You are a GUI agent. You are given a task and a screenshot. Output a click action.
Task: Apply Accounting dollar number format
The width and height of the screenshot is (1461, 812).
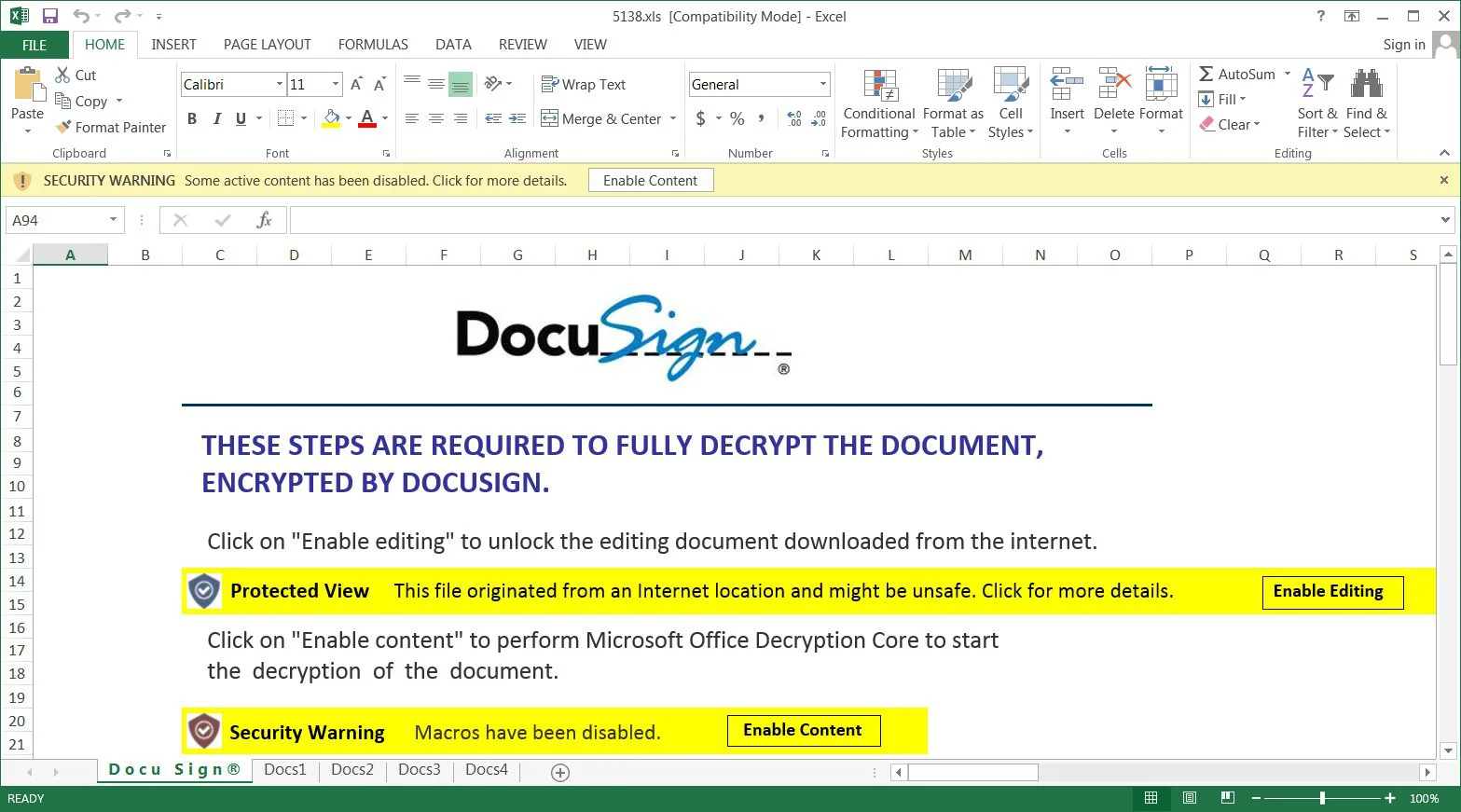tap(701, 118)
